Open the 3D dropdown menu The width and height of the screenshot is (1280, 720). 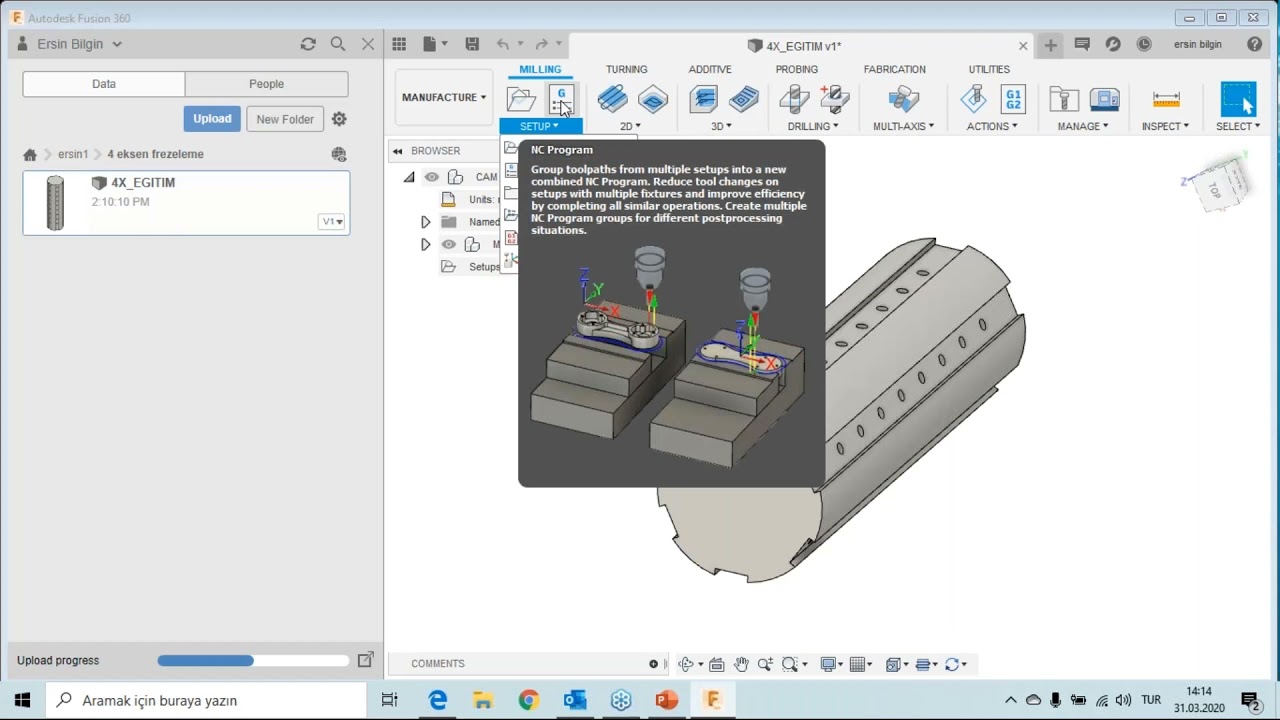coord(722,126)
